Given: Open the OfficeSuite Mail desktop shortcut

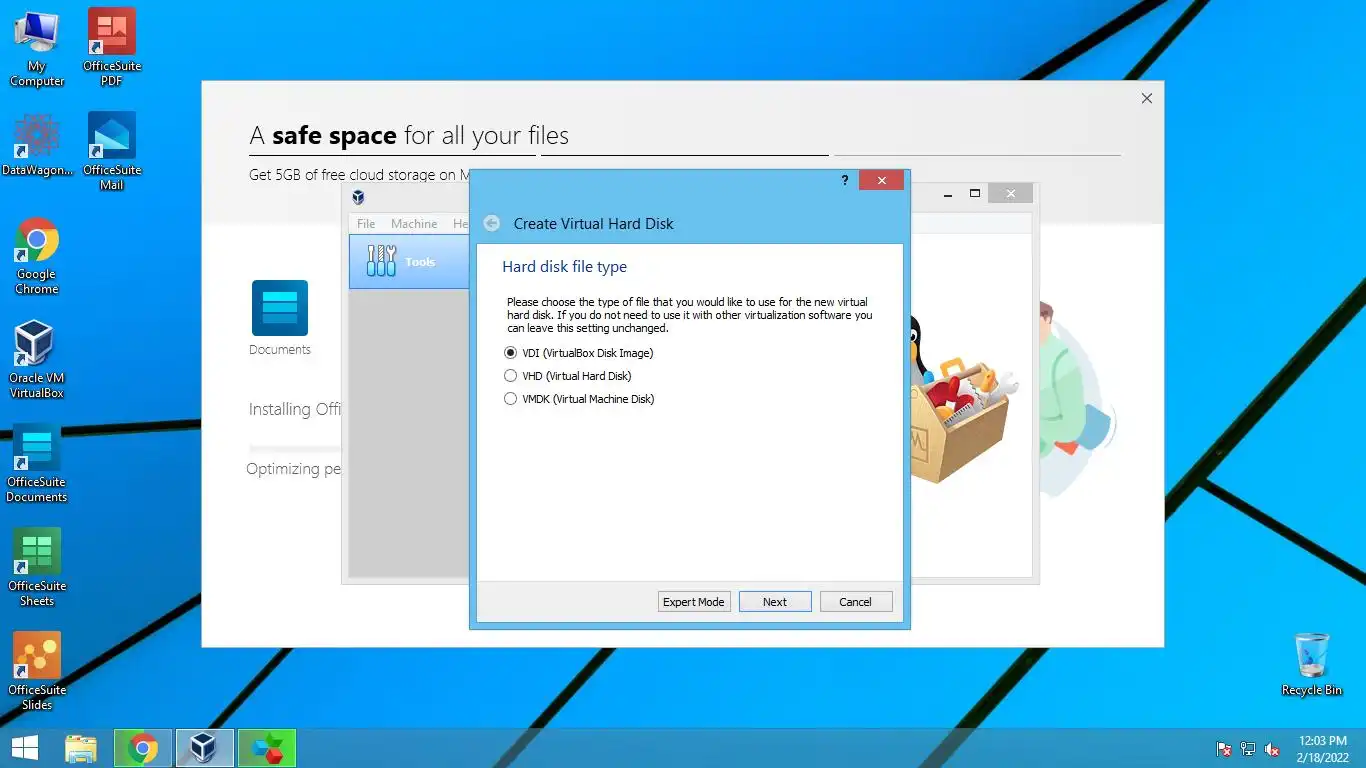Looking at the screenshot, I should (x=112, y=151).
